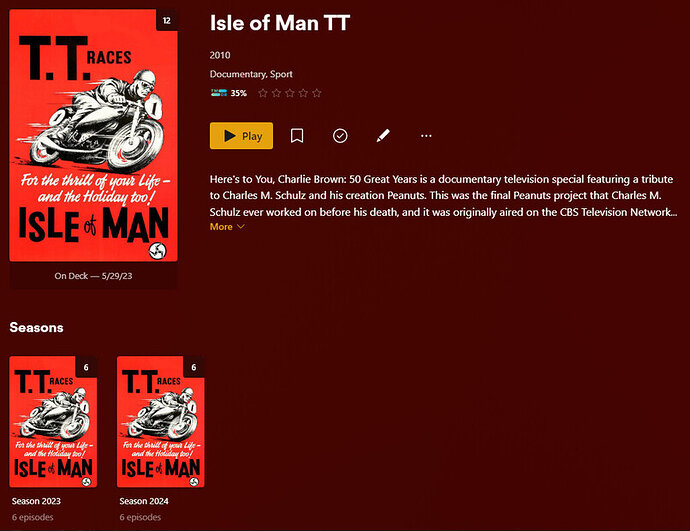Rate the show two stars

(x=276, y=93)
